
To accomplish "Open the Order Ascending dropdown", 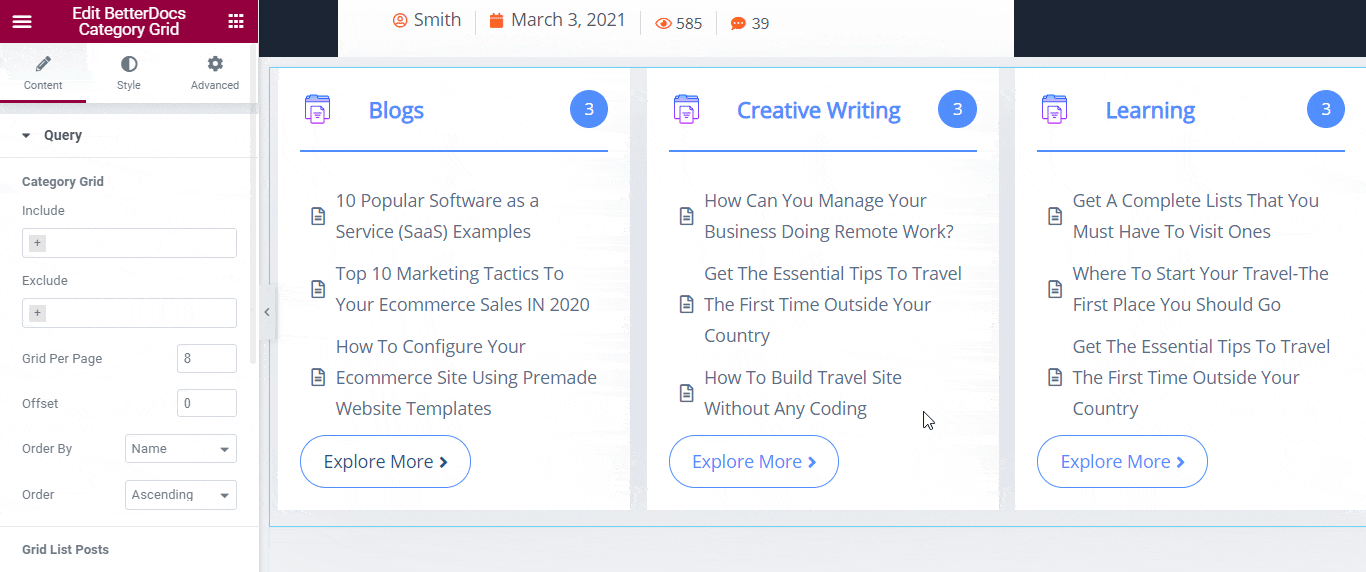I will pos(180,495).
